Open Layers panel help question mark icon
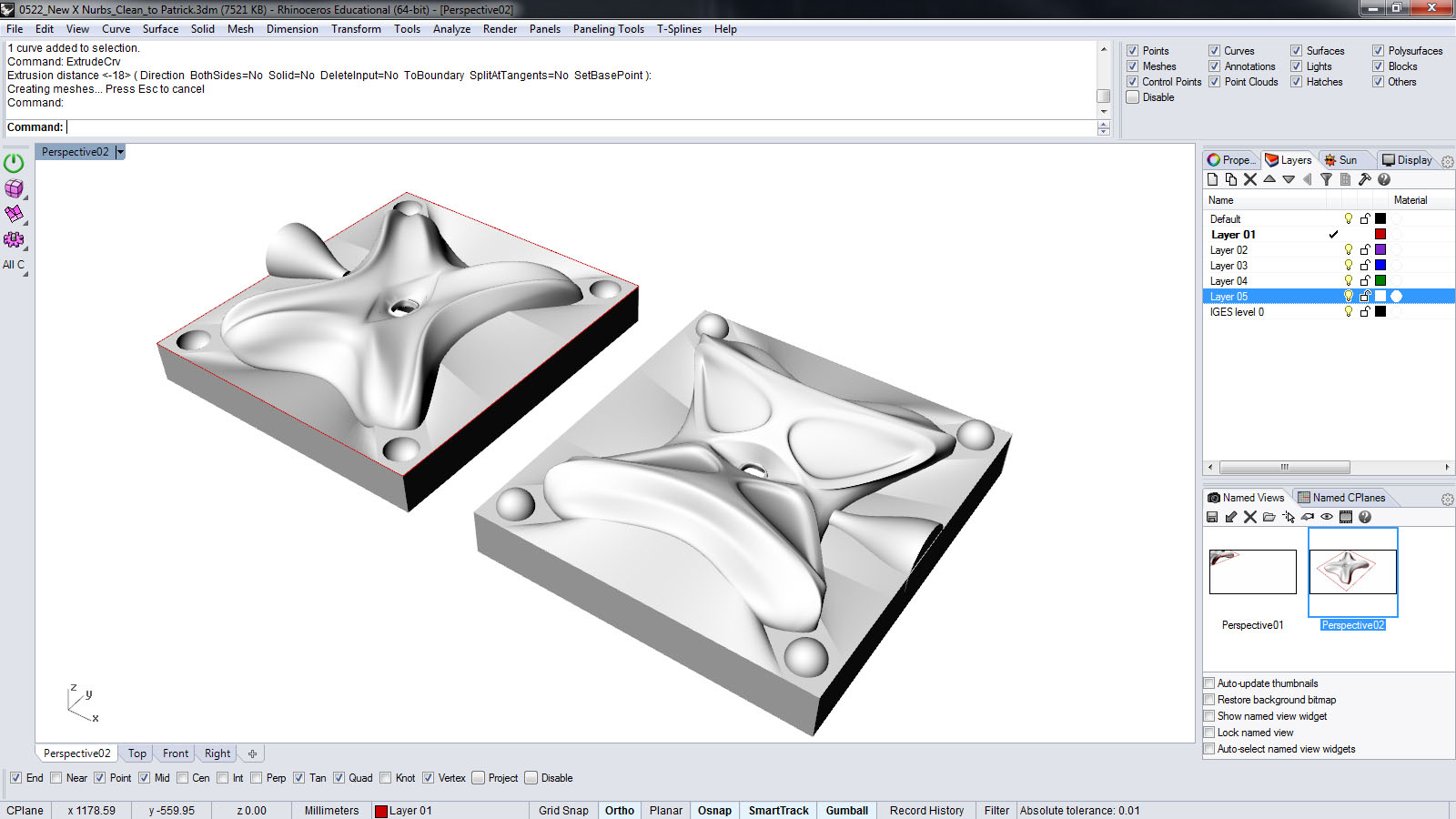This screenshot has height=819, width=1456. [1384, 179]
